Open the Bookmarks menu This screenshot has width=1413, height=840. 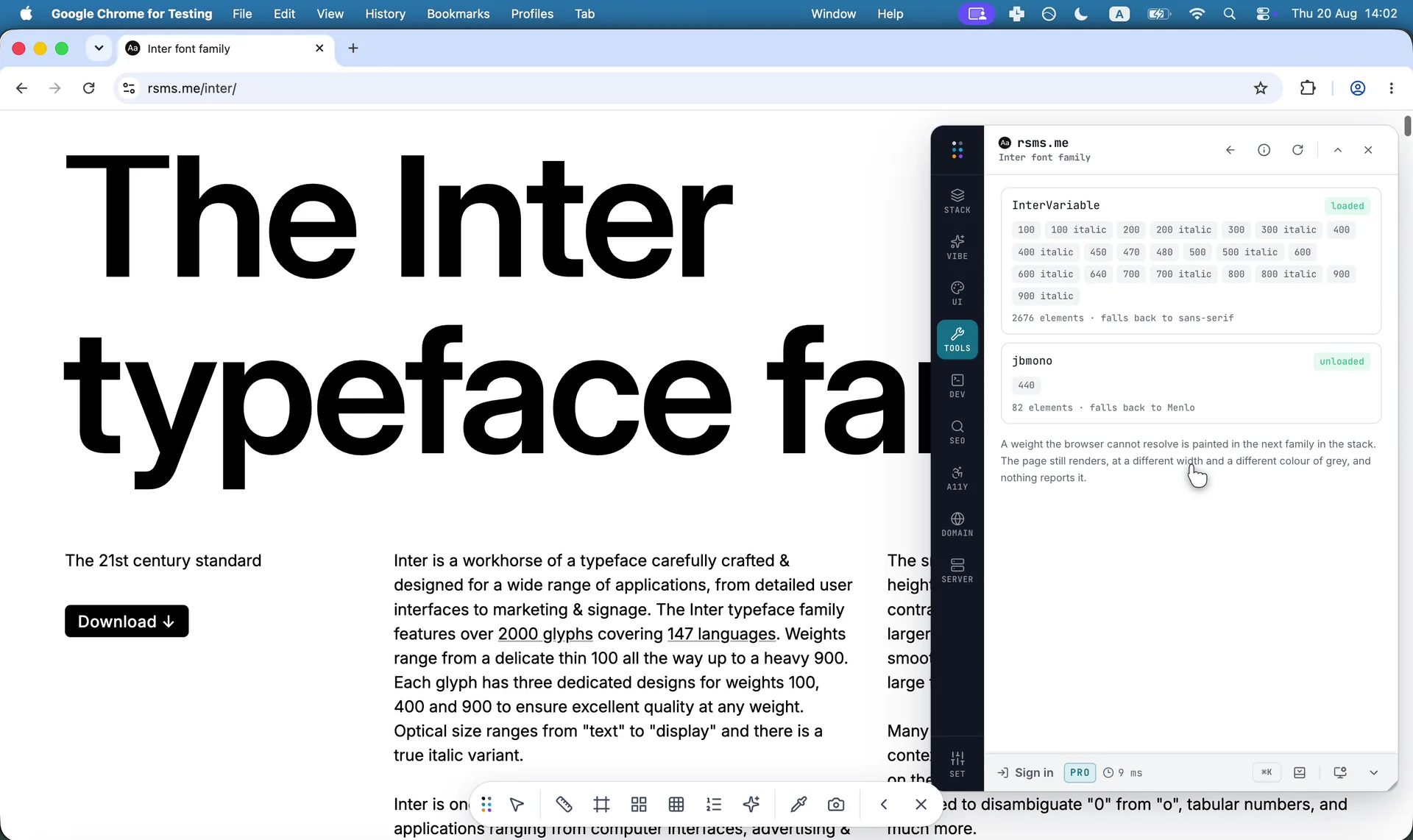pos(458,13)
